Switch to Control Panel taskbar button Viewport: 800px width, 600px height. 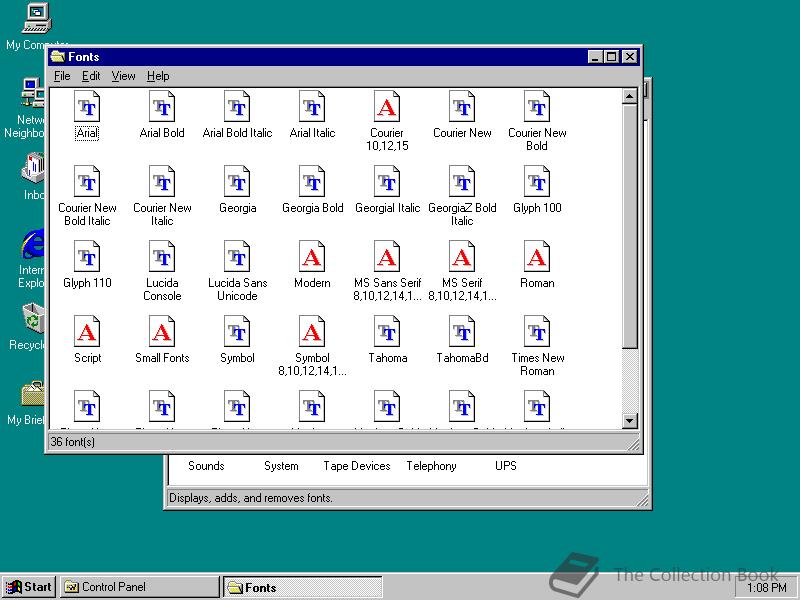click(x=139, y=587)
